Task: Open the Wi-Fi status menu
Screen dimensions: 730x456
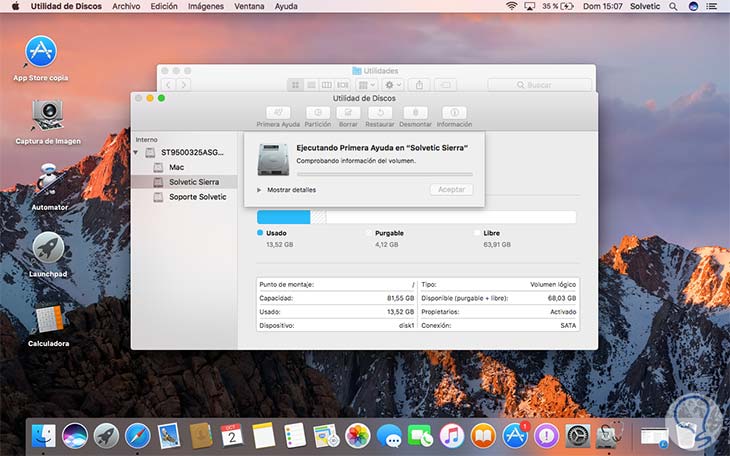Action: [x=511, y=6]
